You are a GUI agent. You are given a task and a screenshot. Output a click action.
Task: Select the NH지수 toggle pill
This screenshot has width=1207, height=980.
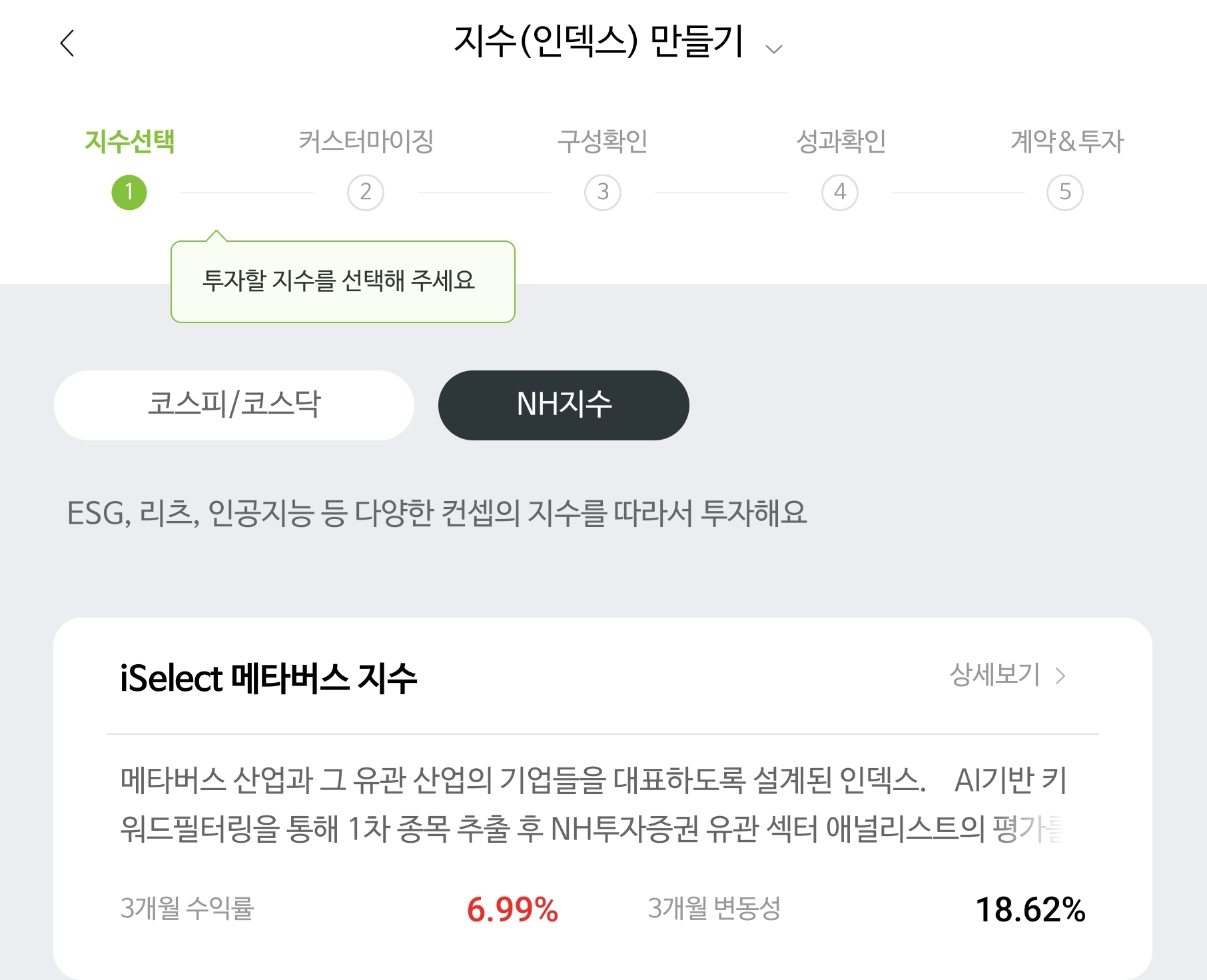[564, 405]
